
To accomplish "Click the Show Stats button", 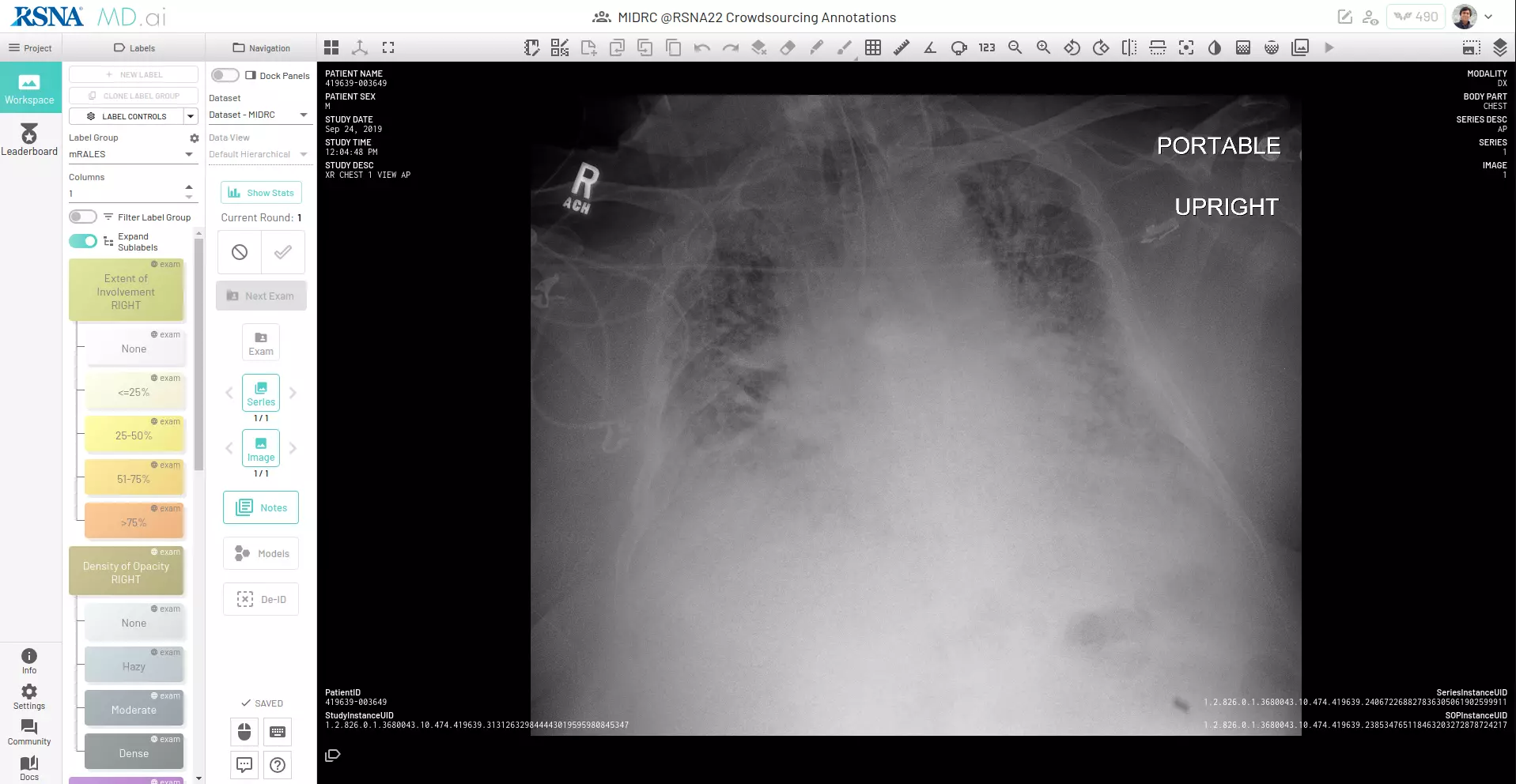I will pyautogui.click(x=261, y=193).
